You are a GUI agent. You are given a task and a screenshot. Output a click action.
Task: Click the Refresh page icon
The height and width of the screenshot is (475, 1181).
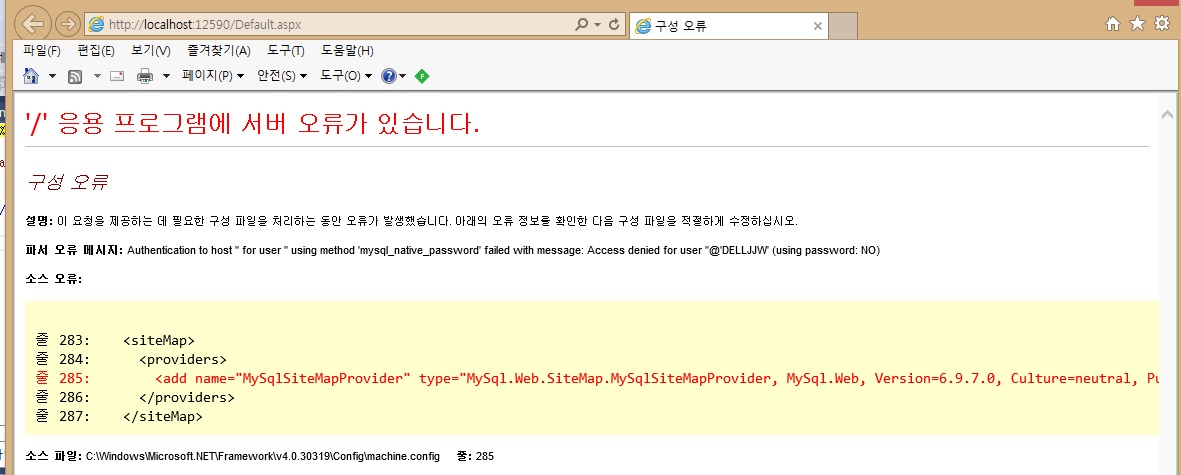pos(615,24)
